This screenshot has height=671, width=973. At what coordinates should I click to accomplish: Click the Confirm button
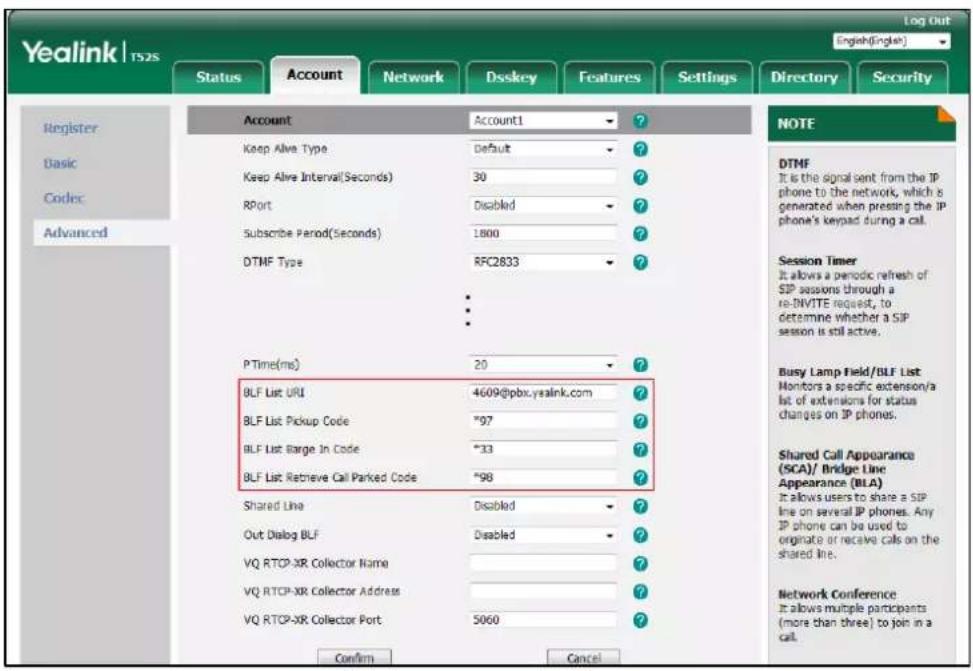[x=354, y=657]
